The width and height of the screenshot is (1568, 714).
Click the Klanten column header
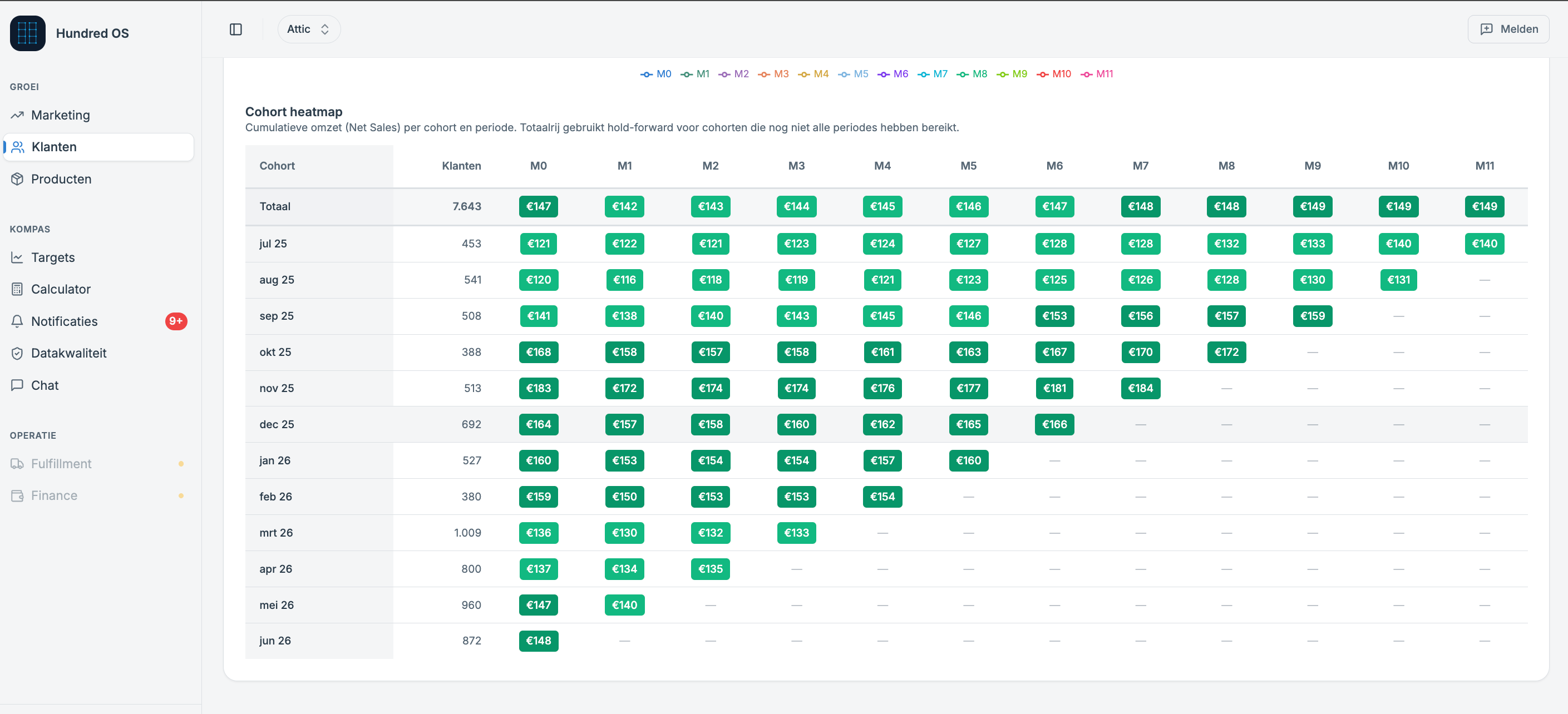click(x=461, y=165)
